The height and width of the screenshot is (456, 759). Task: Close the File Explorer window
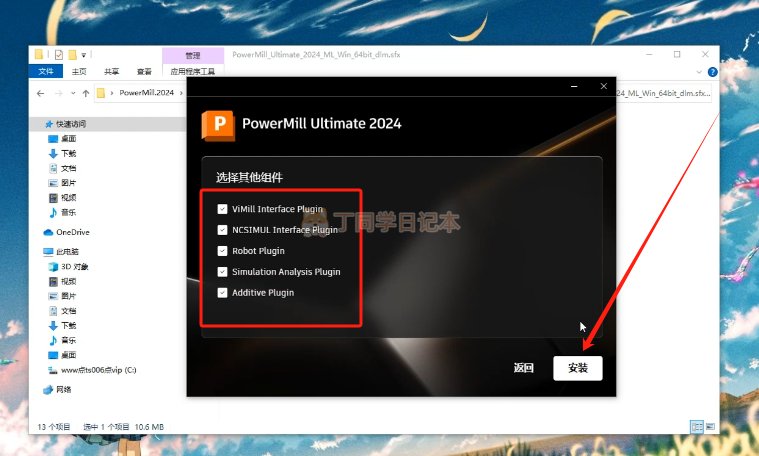pyautogui.click(x=705, y=54)
